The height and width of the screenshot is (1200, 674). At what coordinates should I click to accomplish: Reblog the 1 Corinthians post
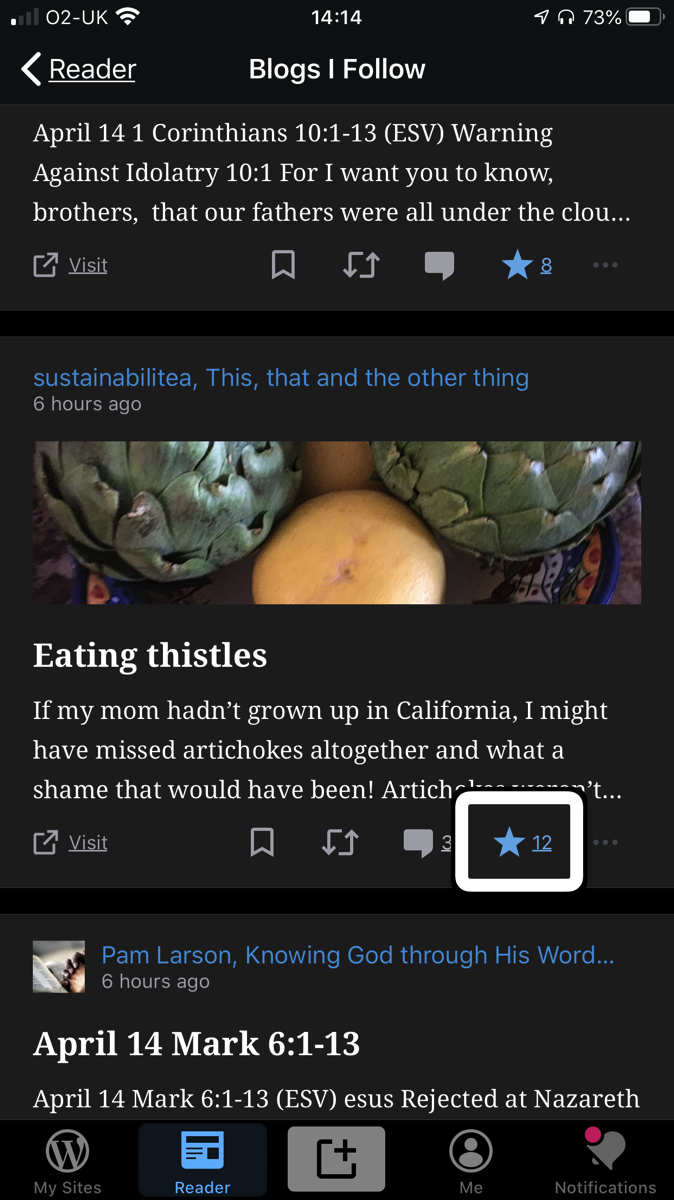tap(361, 265)
